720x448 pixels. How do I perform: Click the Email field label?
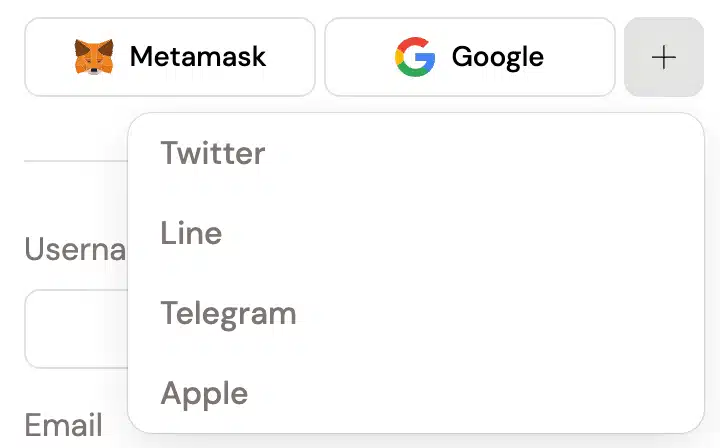pyautogui.click(x=63, y=425)
